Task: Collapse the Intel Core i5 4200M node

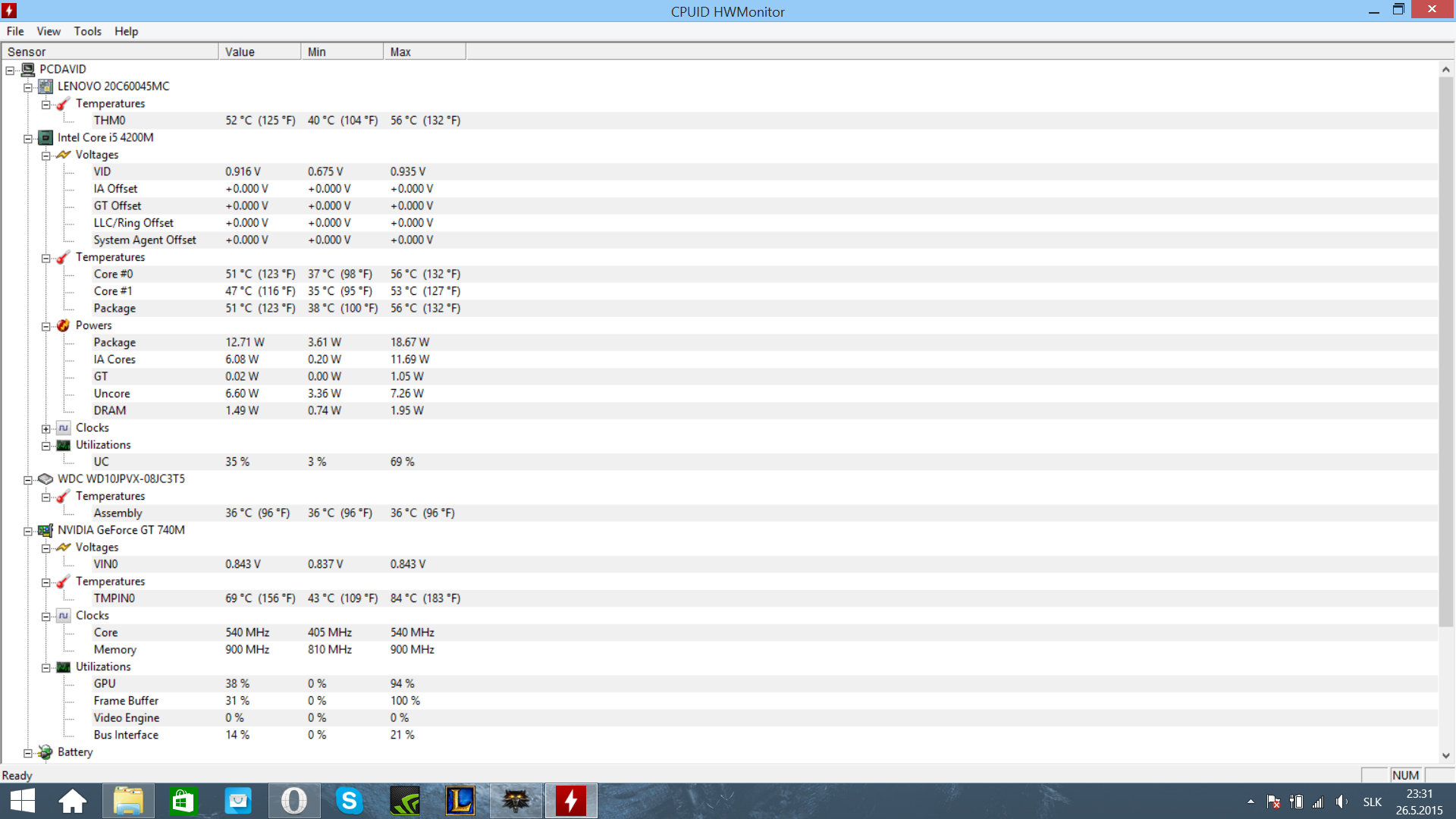Action: tap(28, 138)
